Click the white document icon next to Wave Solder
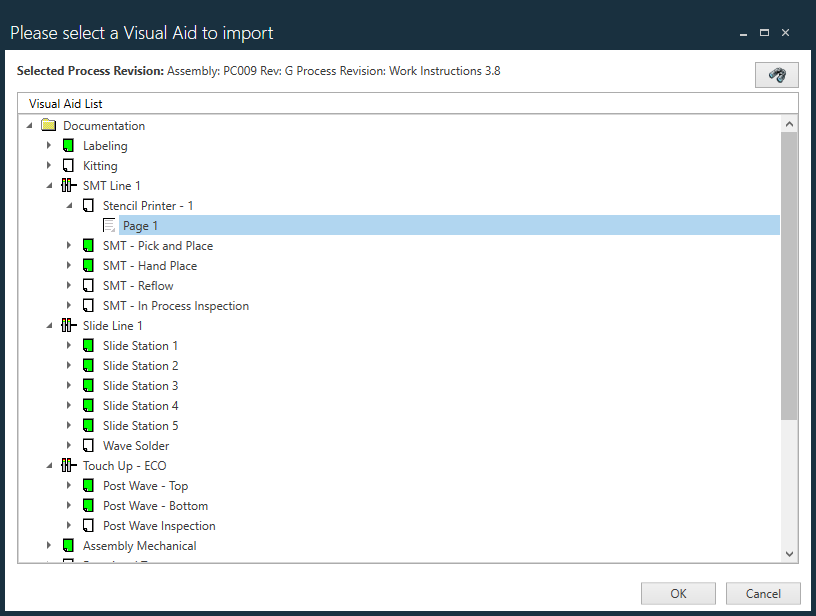Viewport: 816px width, 616px height. point(87,445)
